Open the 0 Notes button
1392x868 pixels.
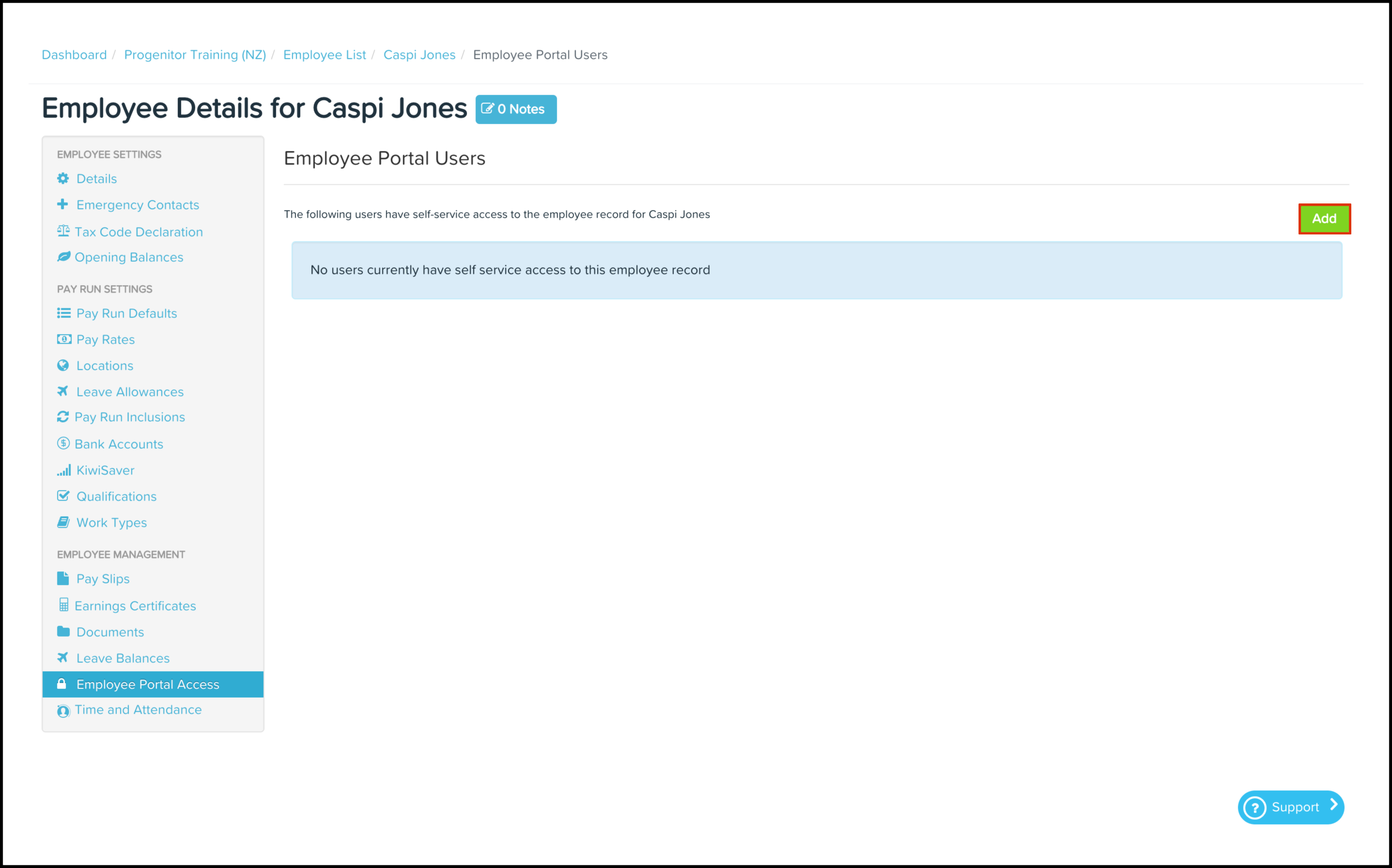(x=515, y=109)
